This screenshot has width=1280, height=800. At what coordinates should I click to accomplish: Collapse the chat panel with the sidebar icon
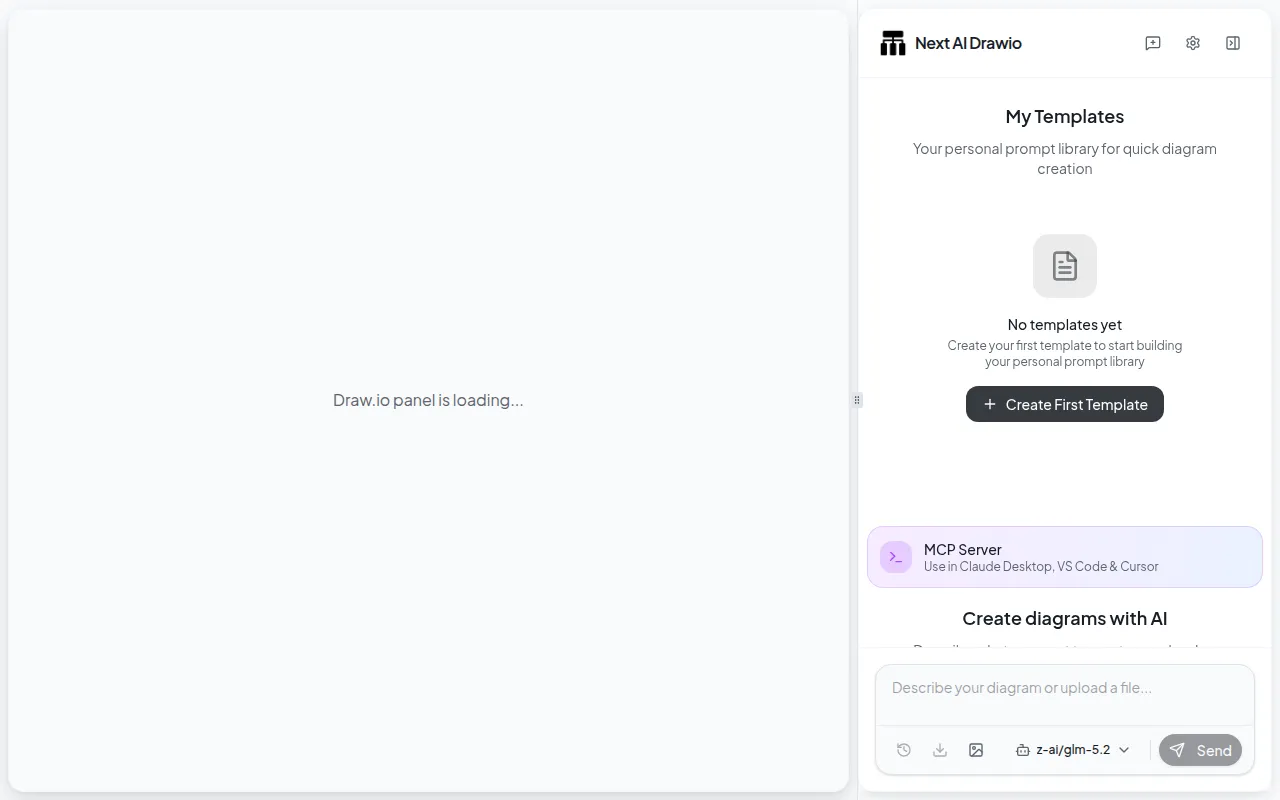[1233, 43]
